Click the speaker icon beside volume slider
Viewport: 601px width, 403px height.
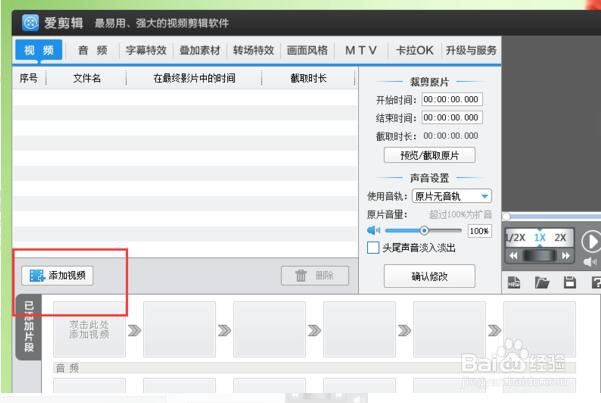[373, 230]
